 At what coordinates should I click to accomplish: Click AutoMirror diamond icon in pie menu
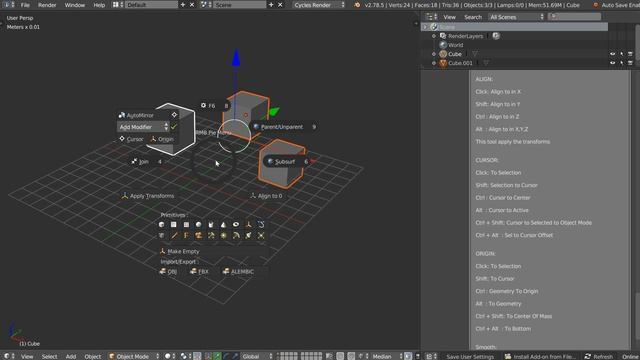click(x=174, y=115)
